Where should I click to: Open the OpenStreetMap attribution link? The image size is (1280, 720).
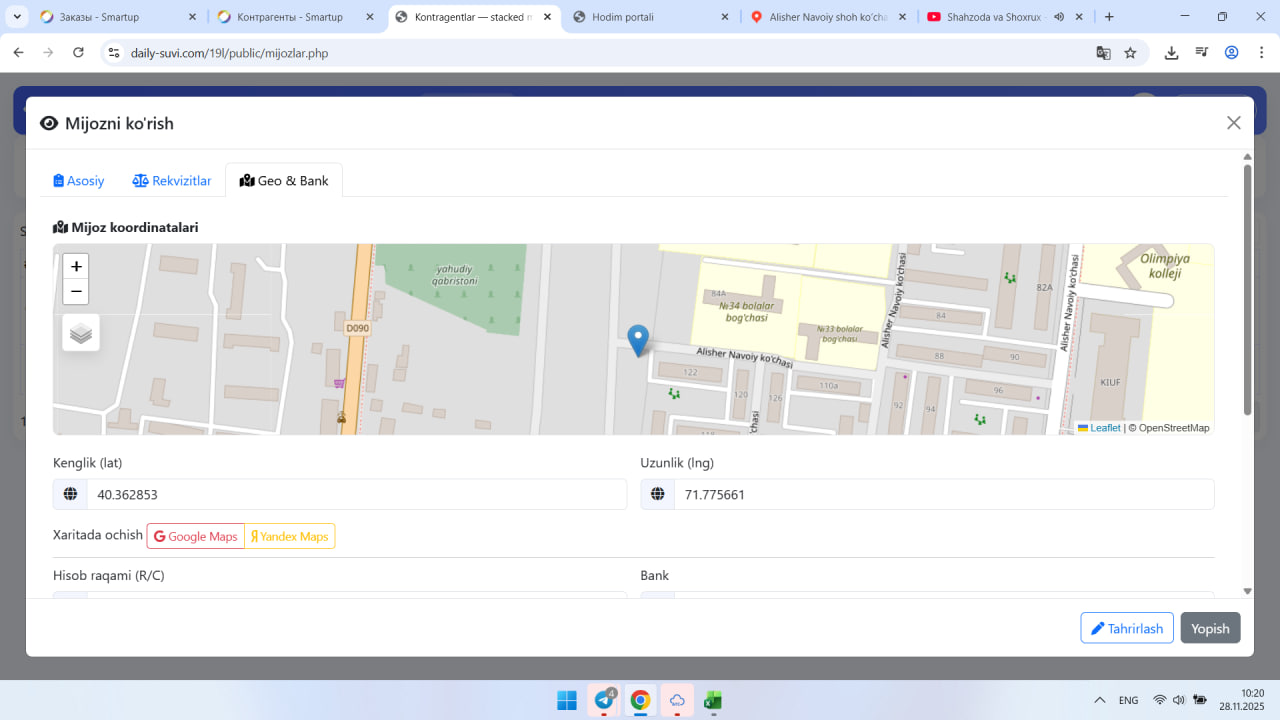(x=1174, y=428)
